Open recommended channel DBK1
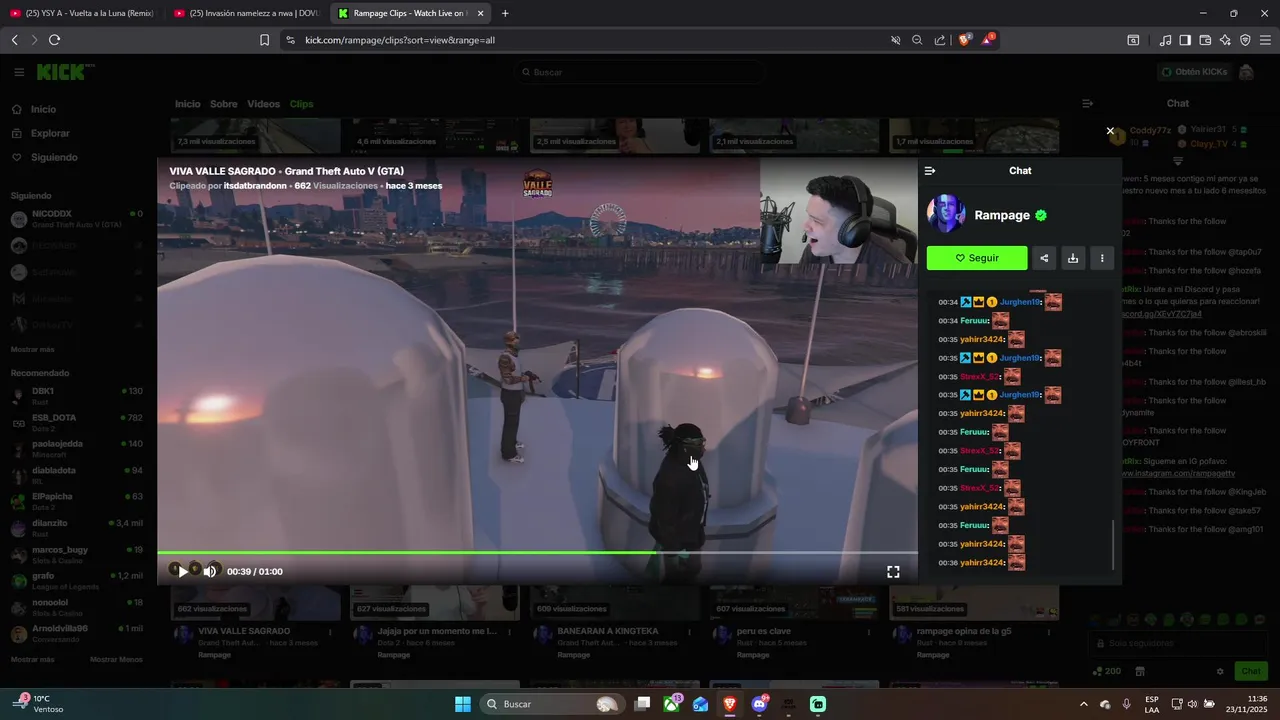Screen dimensions: 1280x720 76,396
